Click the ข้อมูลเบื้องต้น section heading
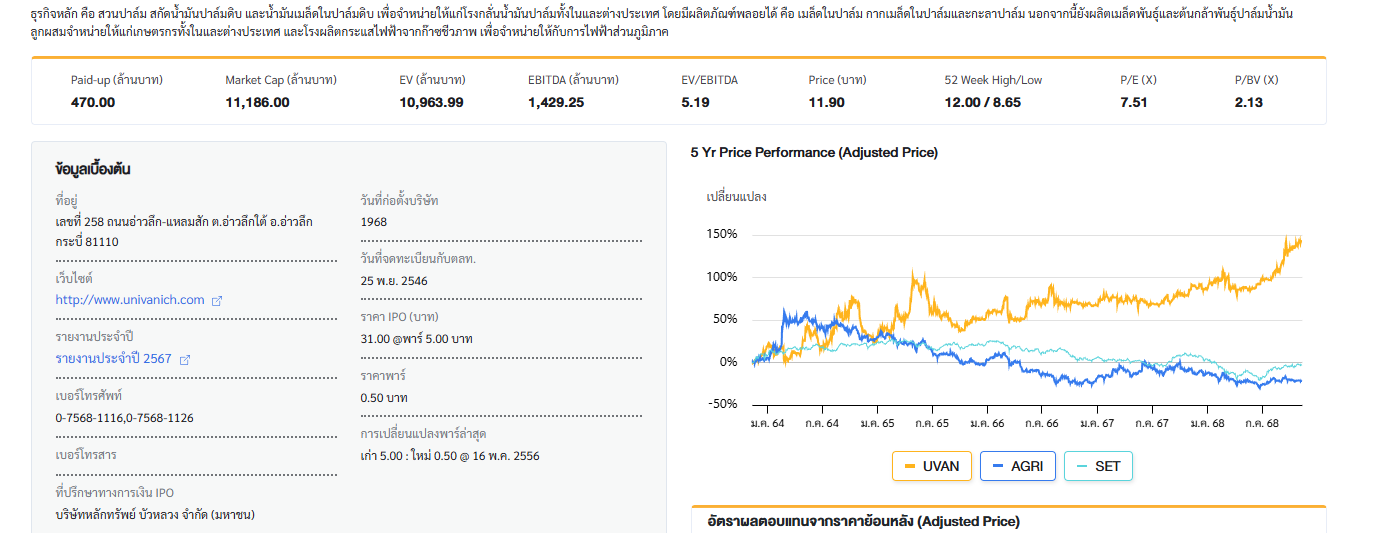The width and height of the screenshot is (1389, 533). click(93, 169)
